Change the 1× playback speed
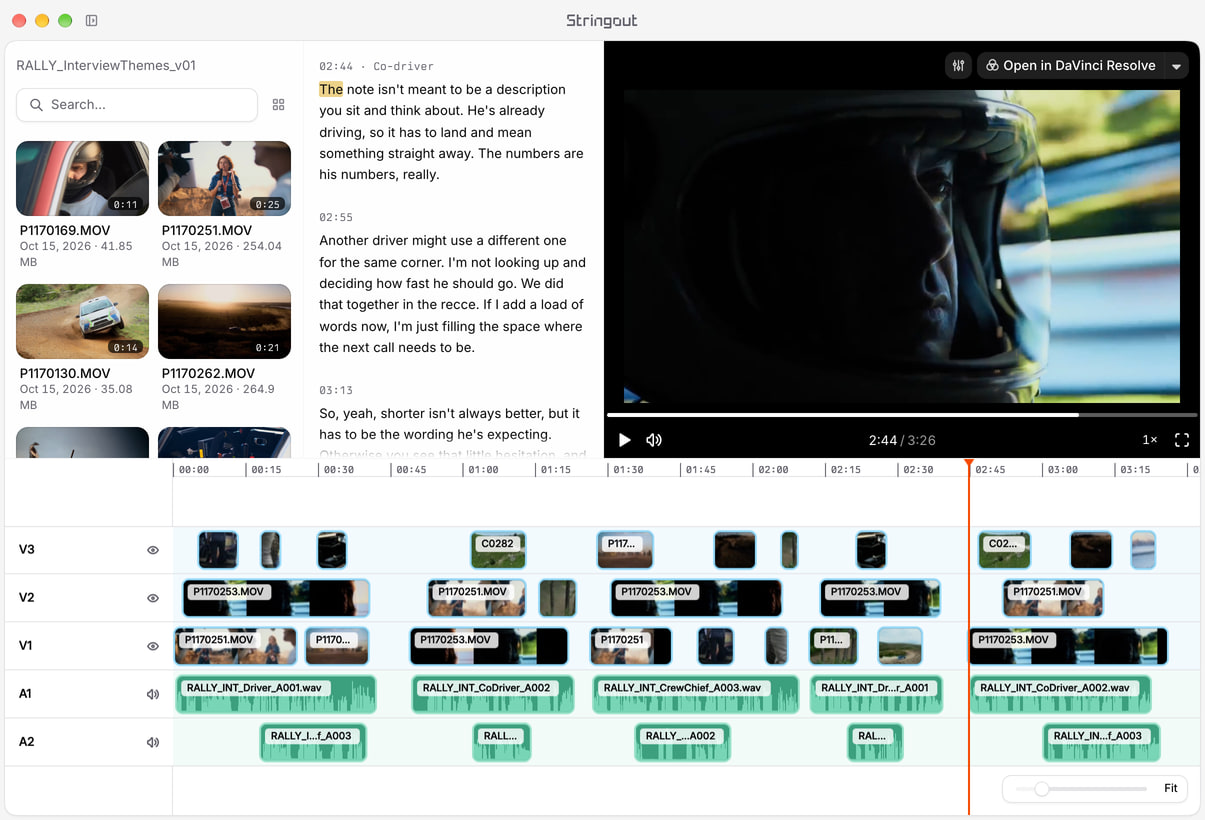The height and width of the screenshot is (820, 1205). [1150, 440]
